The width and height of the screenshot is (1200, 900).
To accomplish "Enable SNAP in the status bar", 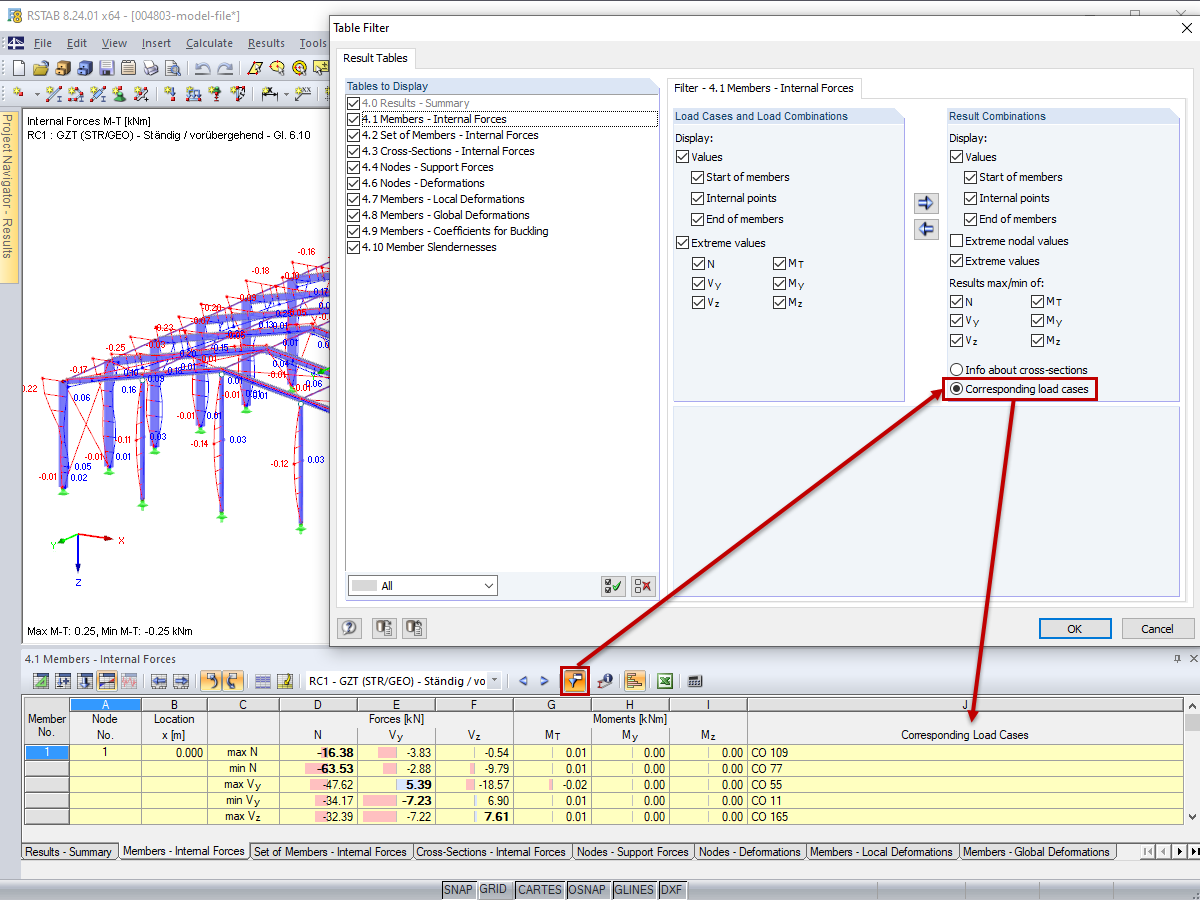I will tap(458, 889).
